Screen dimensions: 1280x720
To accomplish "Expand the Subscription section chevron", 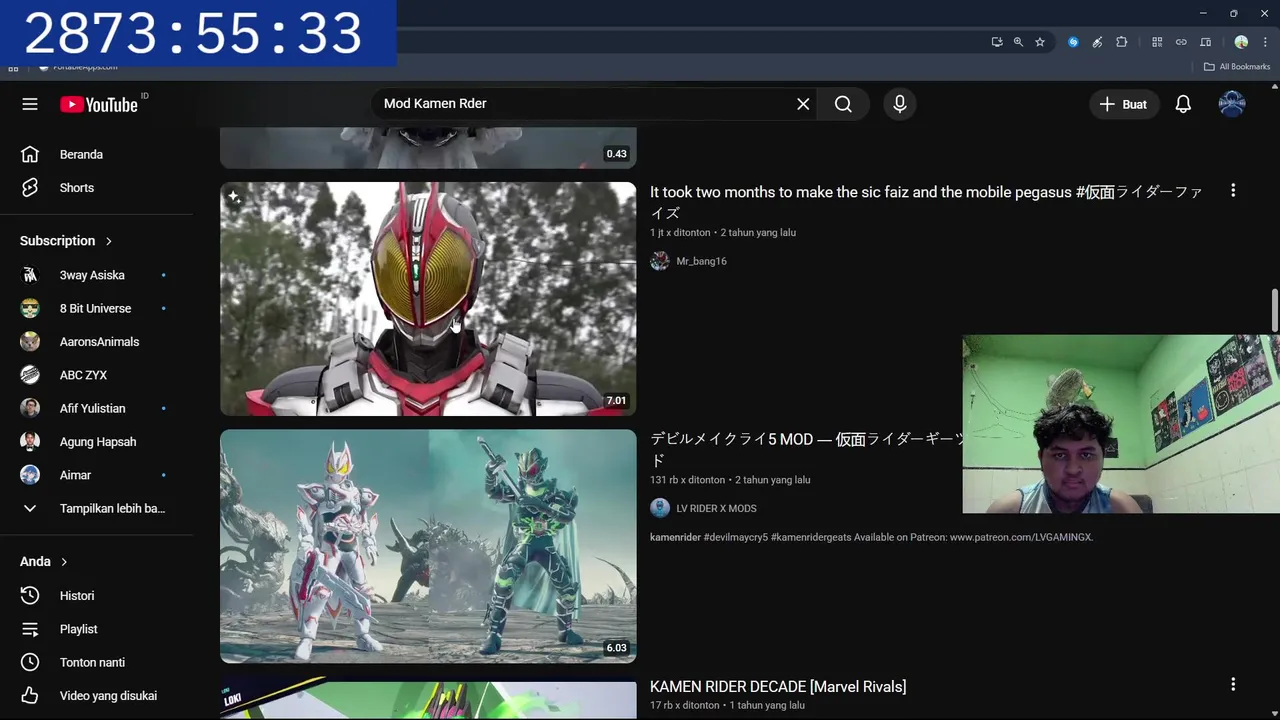I will tap(108, 241).
